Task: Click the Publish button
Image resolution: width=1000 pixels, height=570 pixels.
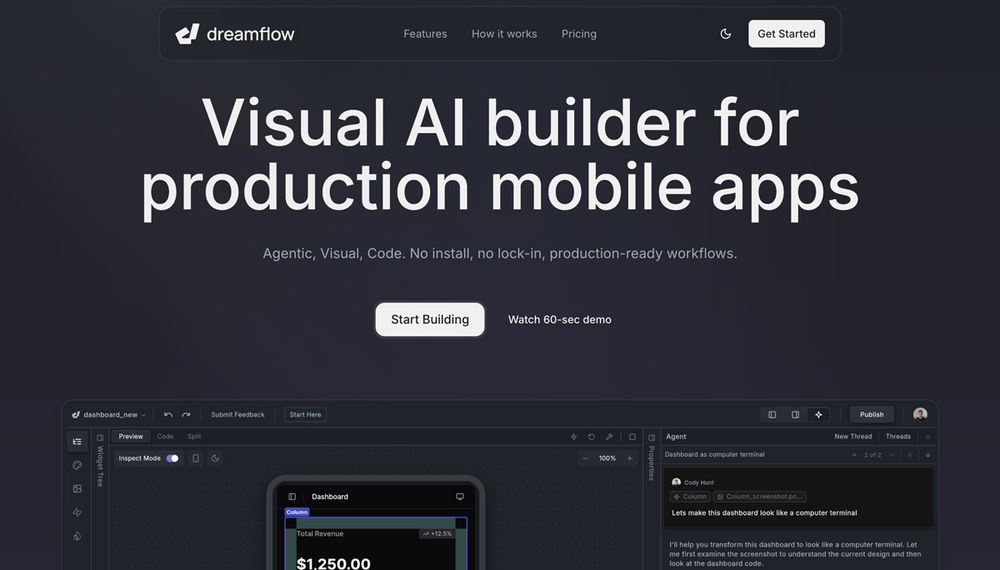Action: tap(871, 414)
